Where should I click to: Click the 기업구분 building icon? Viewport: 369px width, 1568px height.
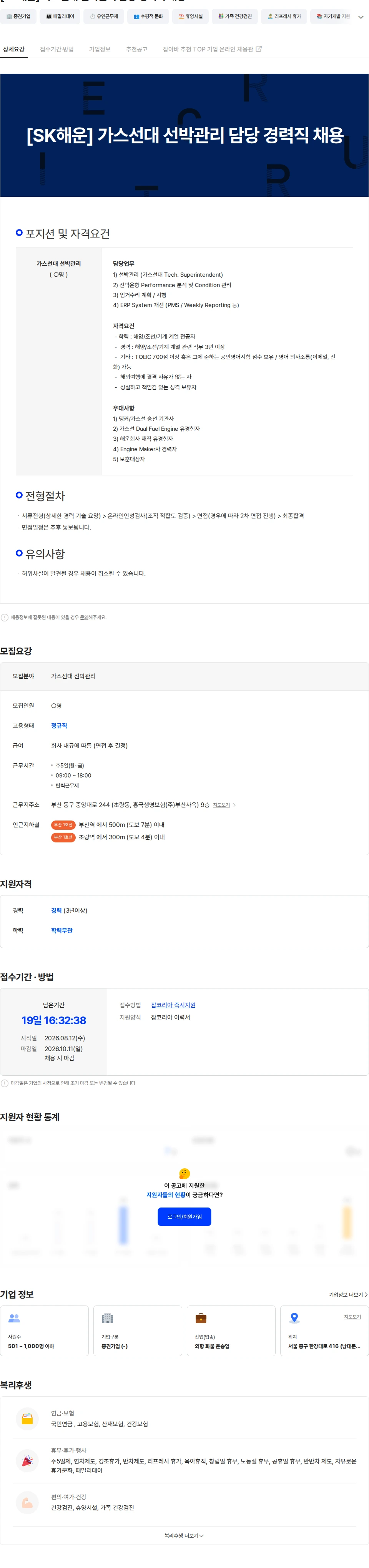(x=108, y=1318)
